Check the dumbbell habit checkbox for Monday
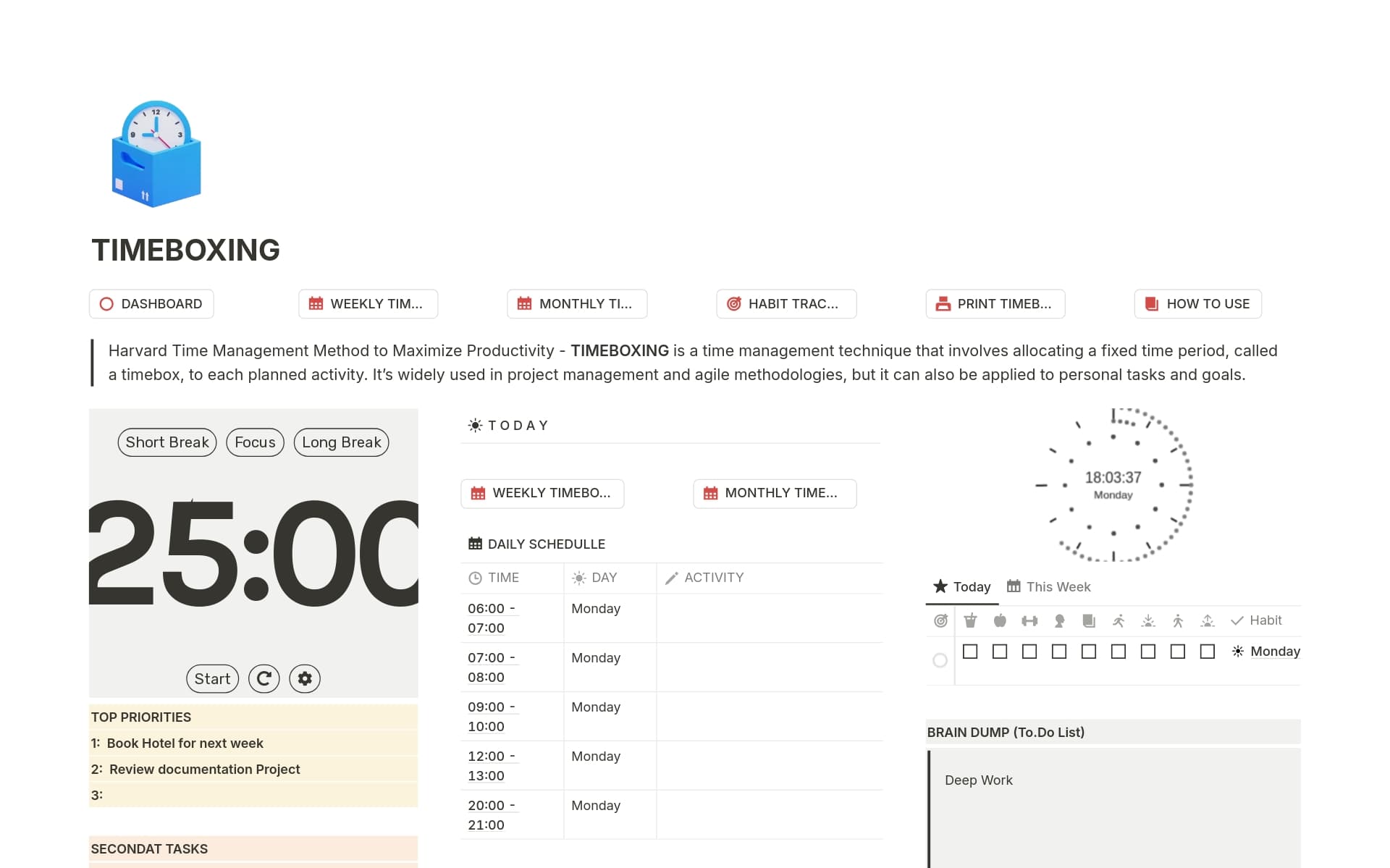The height and width of the screenshot is (868, 1390). 1029,652
